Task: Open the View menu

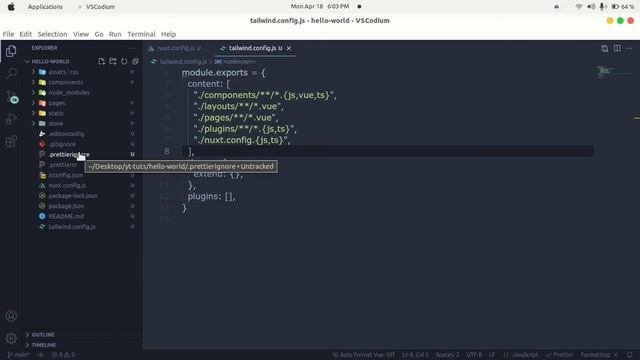Action: coord(81,34)
